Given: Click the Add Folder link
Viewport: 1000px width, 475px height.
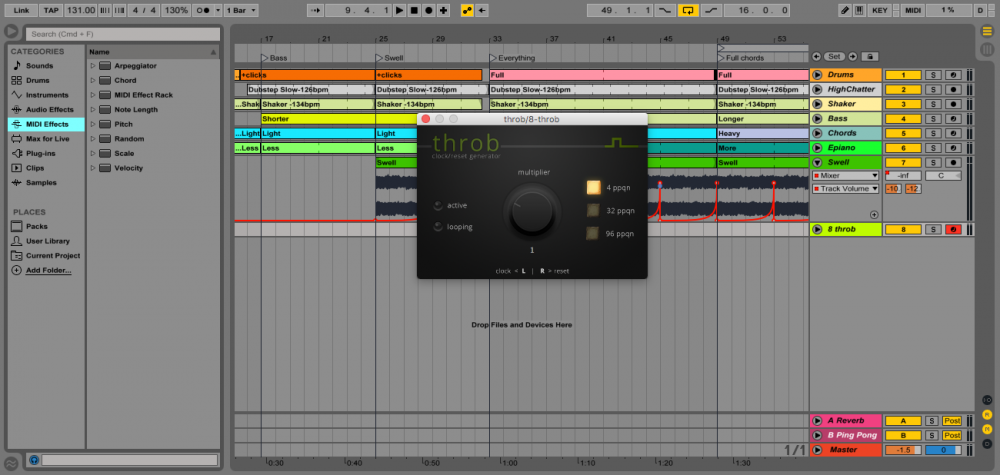Looking at the screenshot, I should (x=48, y=270).
